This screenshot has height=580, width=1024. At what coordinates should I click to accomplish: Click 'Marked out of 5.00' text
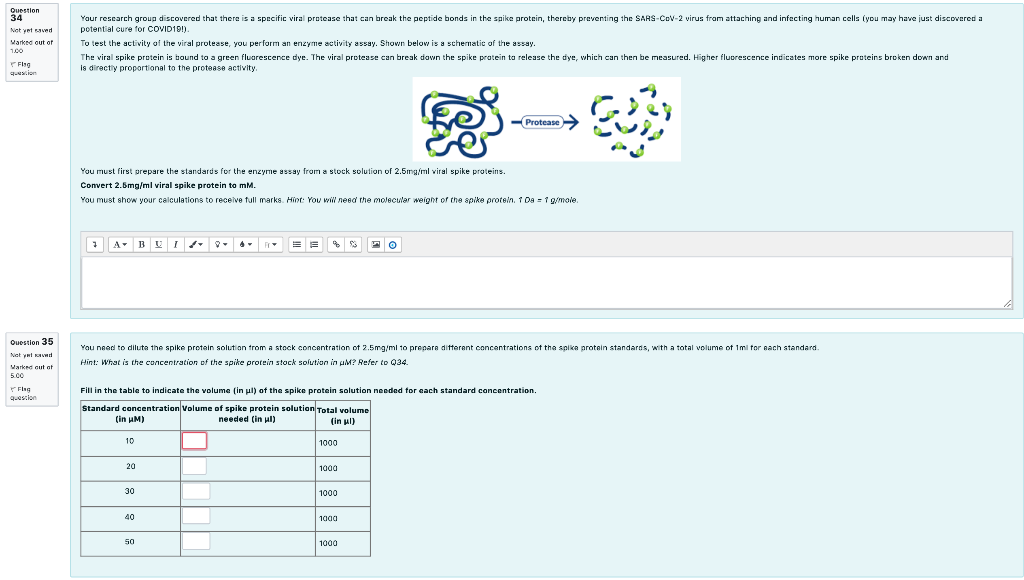pos(31,371)
